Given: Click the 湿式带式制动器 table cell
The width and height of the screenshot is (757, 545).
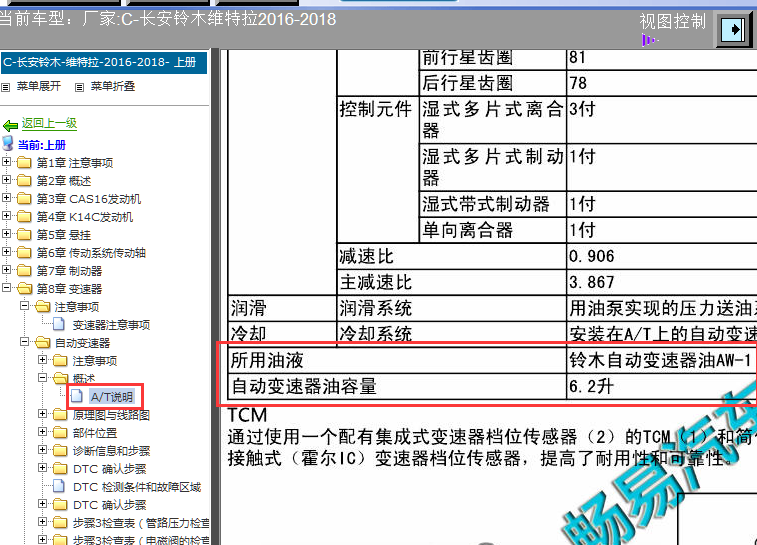Looking at the screenshot, I should pos(492,204).
